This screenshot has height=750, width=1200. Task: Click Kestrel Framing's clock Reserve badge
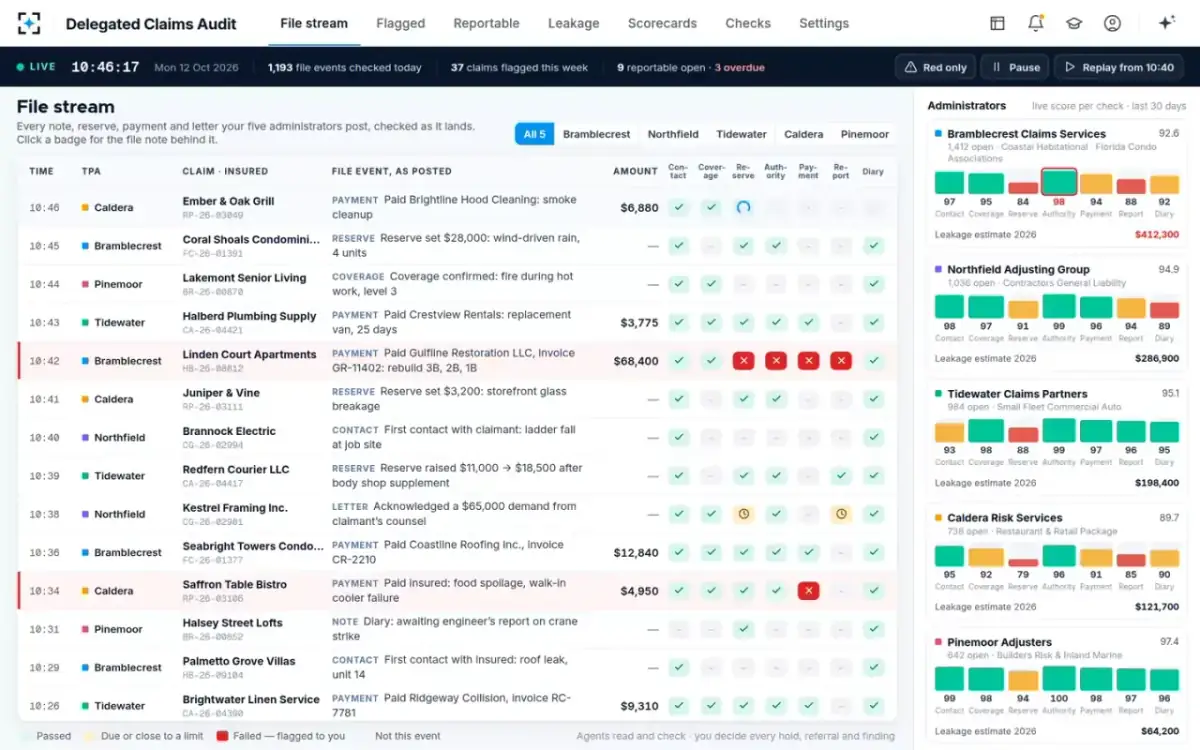pos(743,514)
